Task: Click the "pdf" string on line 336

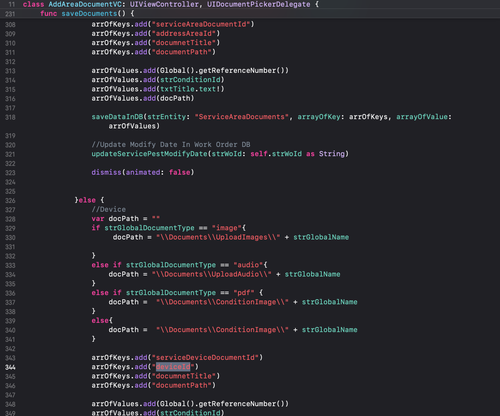Action: 244,293
